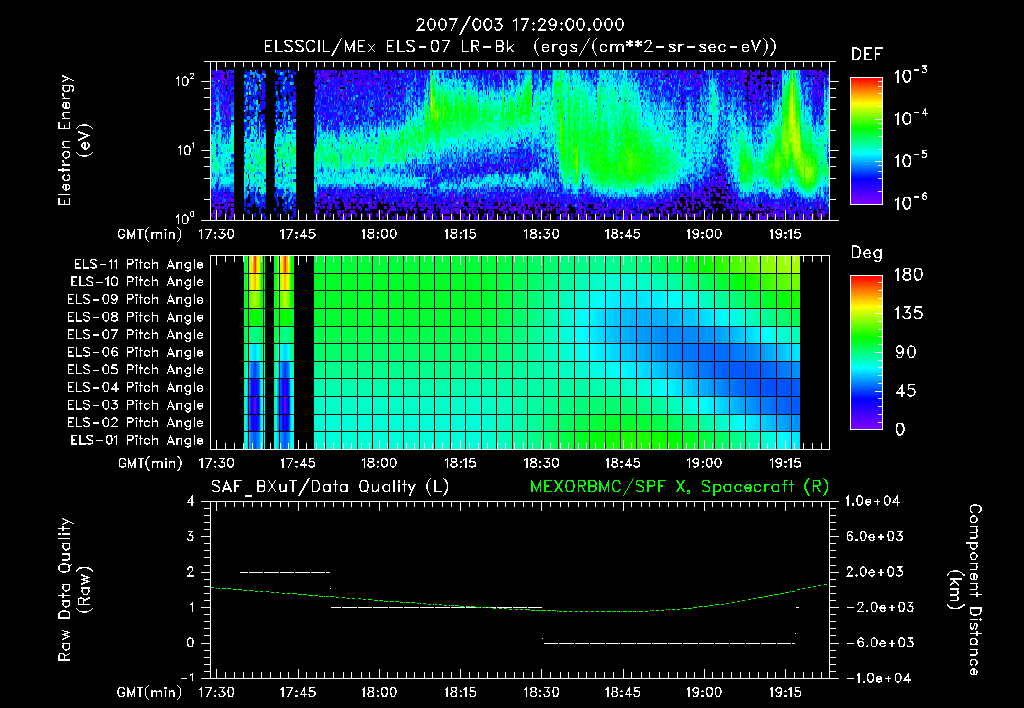Click the data quality line segment at level 2
The width and height of the screenshot is (1024, 708).
[x=285, y=572]
